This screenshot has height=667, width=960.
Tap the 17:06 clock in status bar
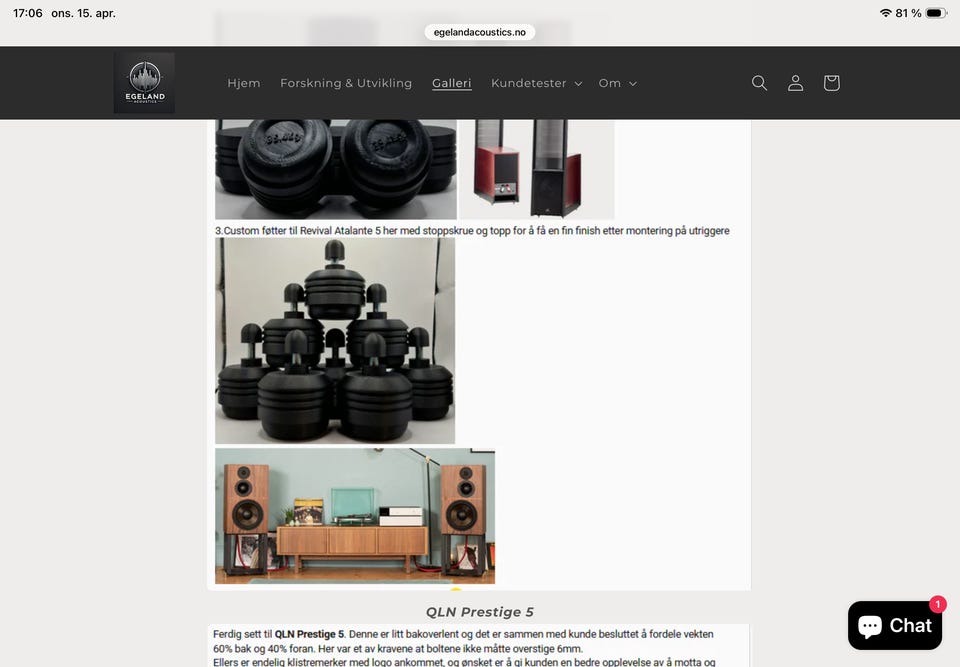28,13
